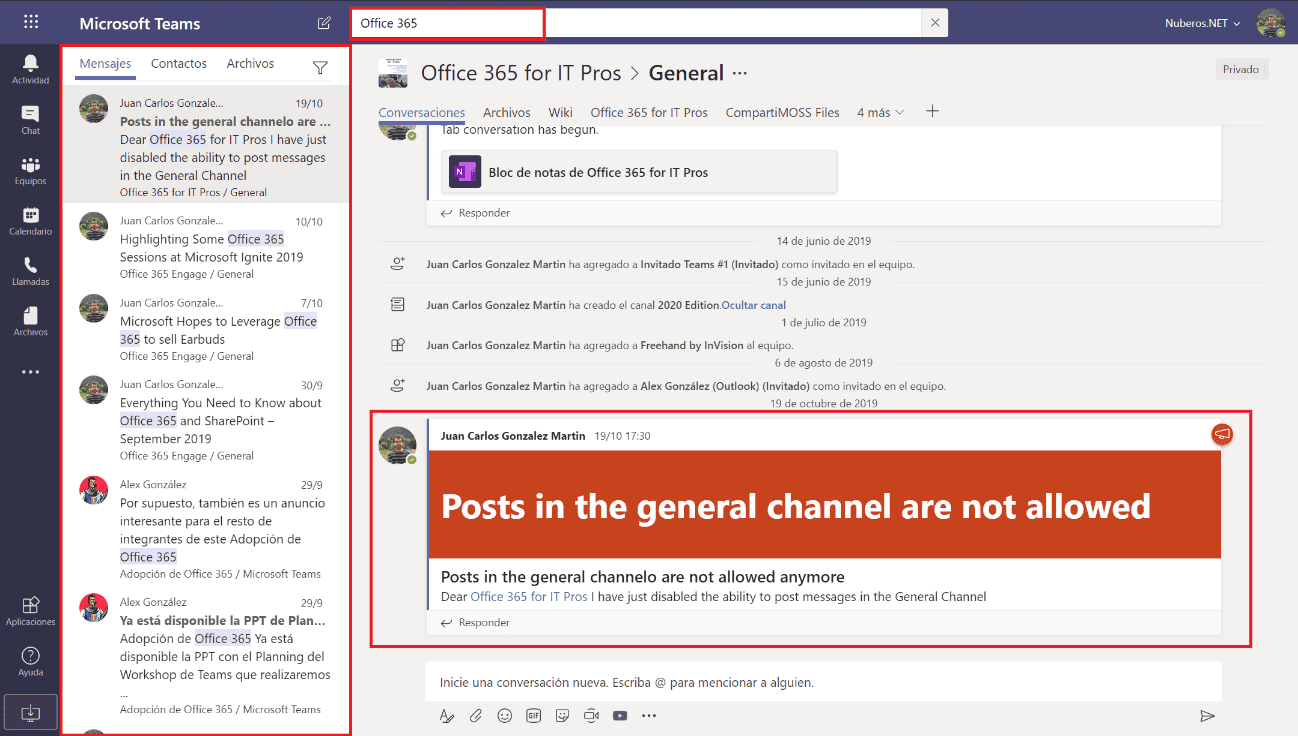Viewport: 1298px width, 736px height.
Task: Open the Aplicaciones store icon
Action: pos(30,611)
